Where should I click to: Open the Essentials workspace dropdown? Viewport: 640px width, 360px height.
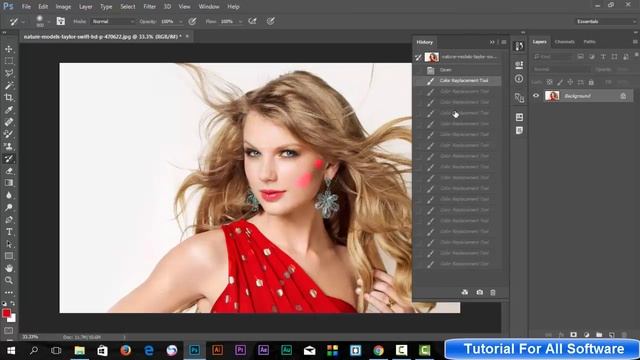[x=606, y=21]
